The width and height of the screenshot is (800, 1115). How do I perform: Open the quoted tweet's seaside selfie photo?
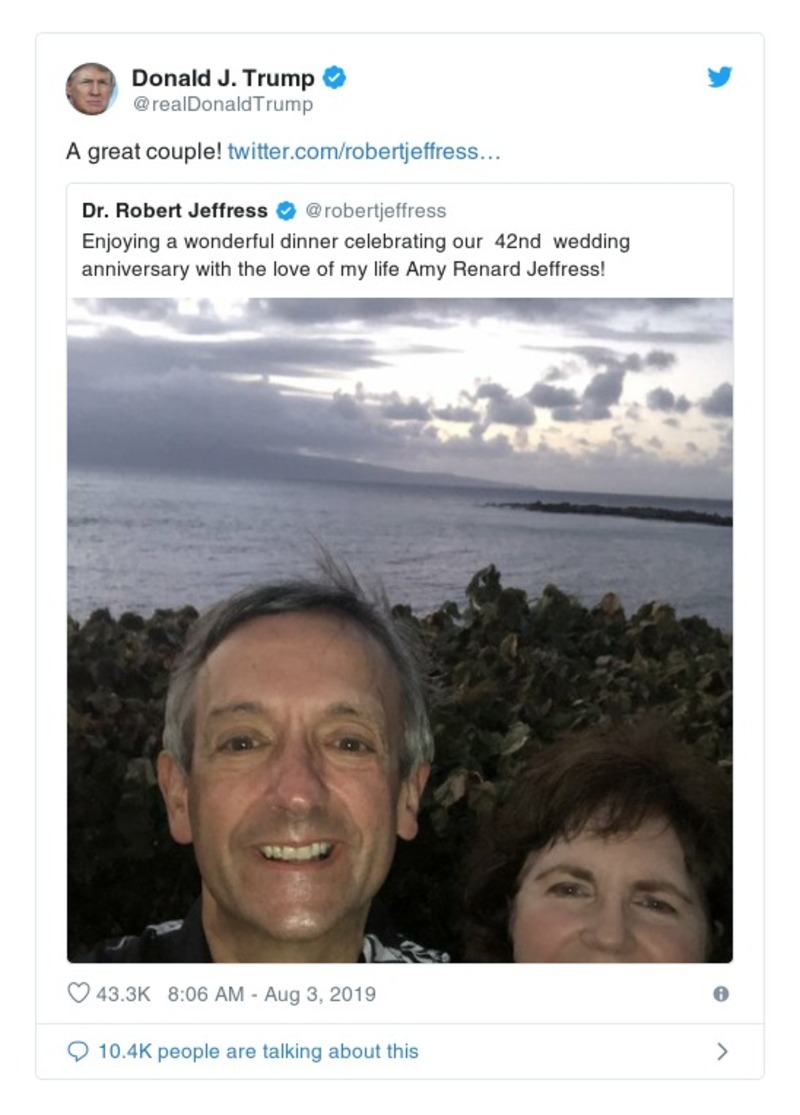coord(400,700)
